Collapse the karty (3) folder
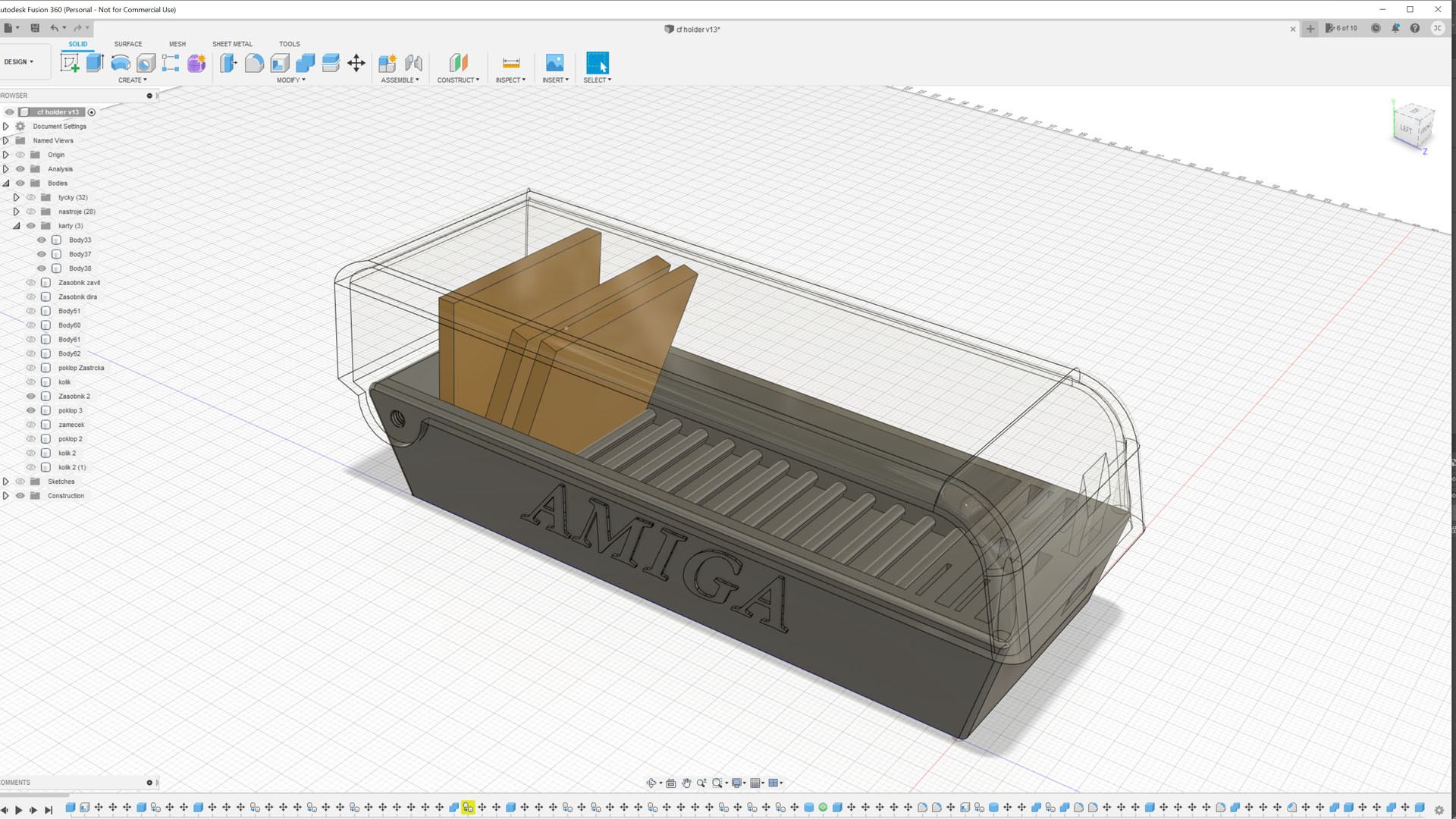This screenshot has width=1456, height=819. coord(16,226)
